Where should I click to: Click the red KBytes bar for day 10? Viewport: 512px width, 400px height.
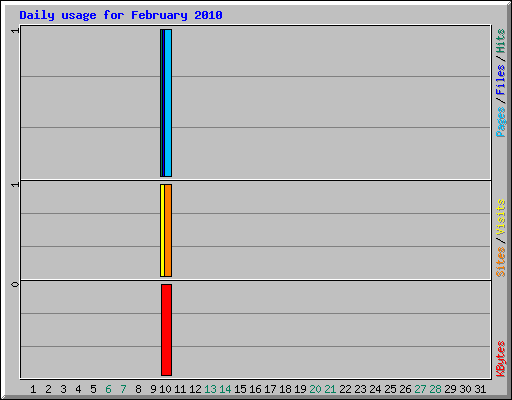[167, 330]
